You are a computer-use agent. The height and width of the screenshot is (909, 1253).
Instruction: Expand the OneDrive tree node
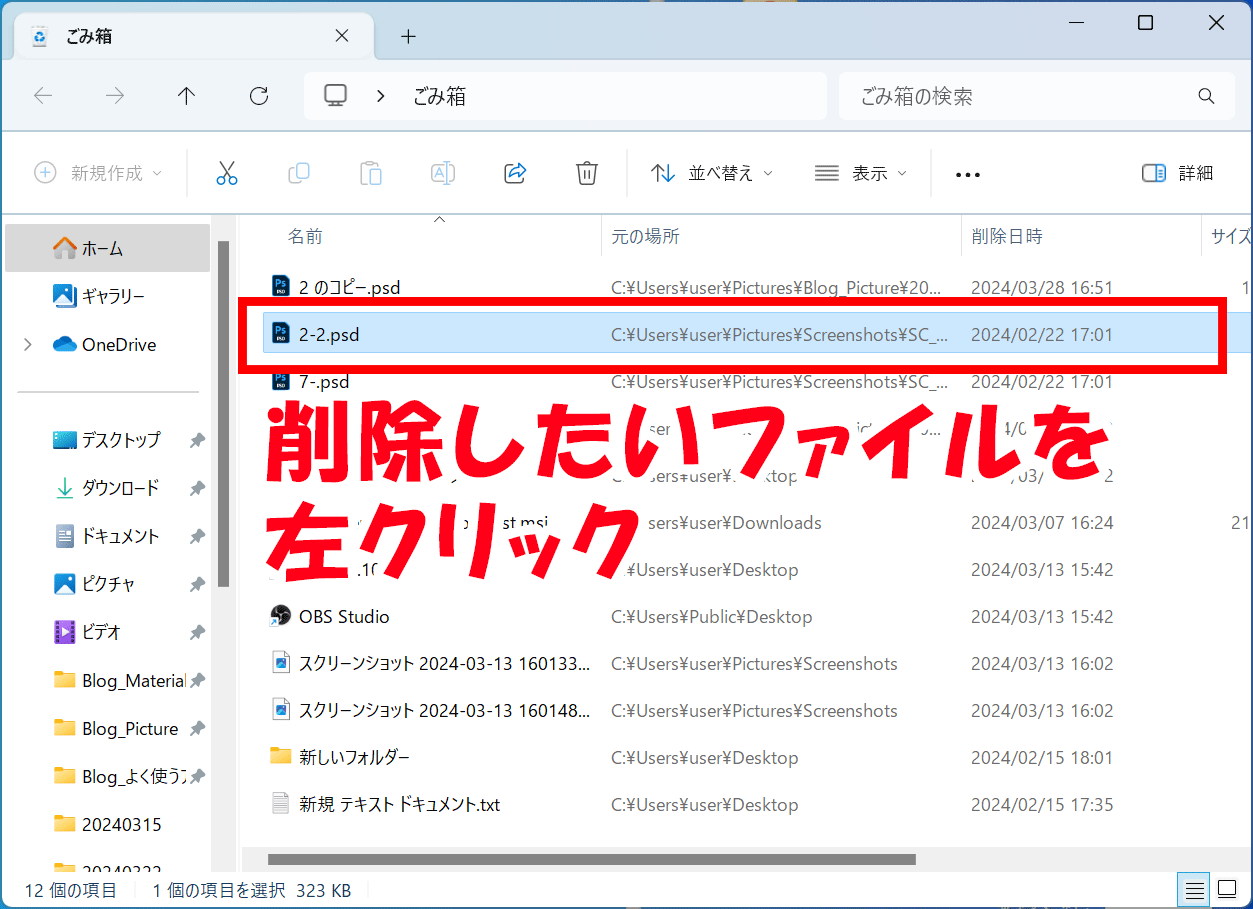(x=27, y=345)
